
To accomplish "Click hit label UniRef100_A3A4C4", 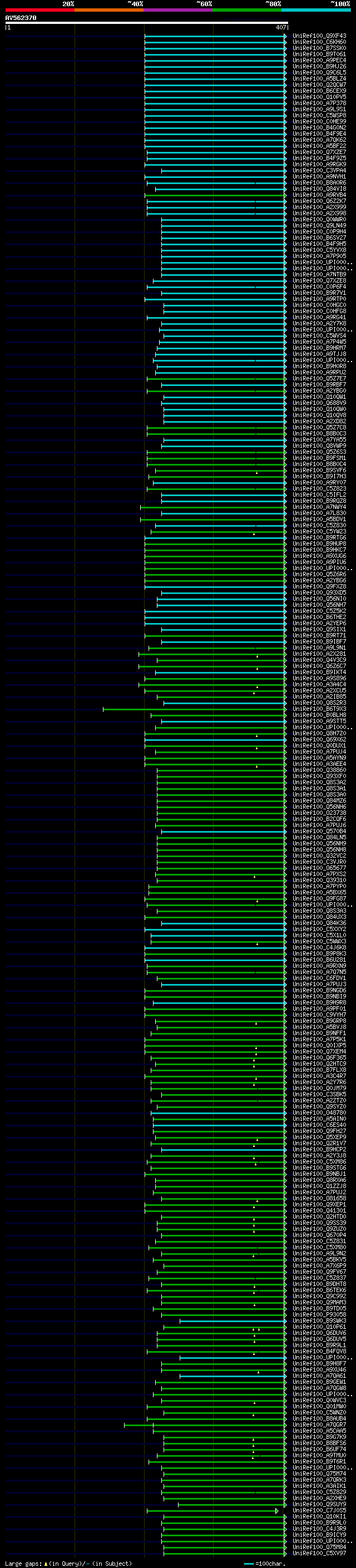I will [319, 684].
